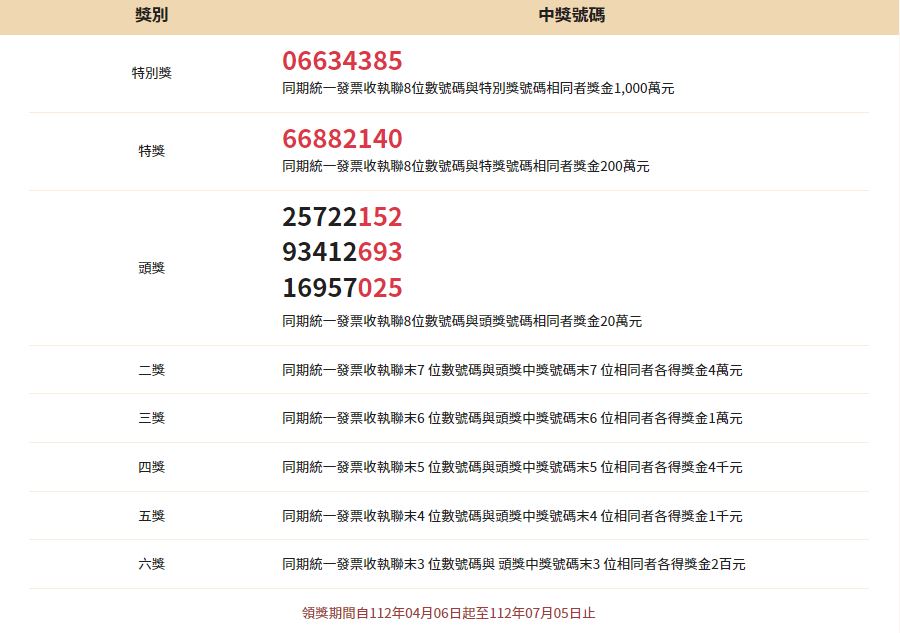Select first prize number 93412693

[x=342, y=252]
